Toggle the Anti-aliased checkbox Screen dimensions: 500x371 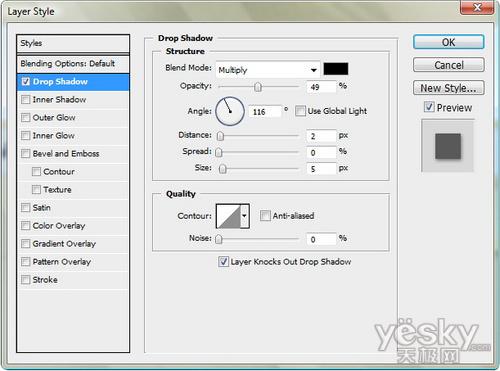coord(265,216)
